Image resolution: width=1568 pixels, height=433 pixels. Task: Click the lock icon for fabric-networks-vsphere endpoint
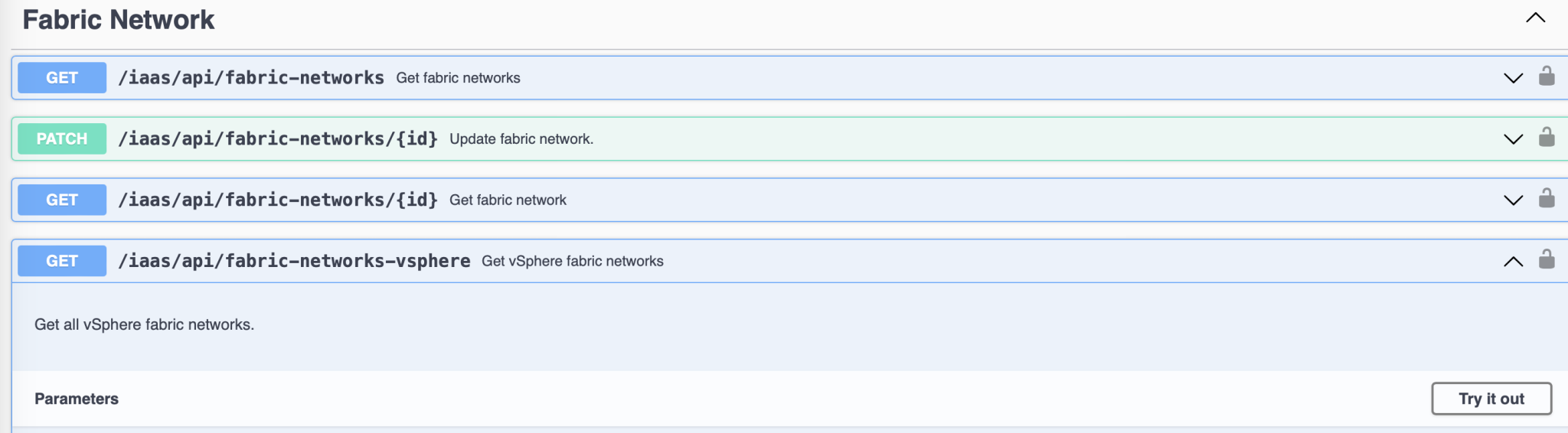tap(1547, 259)
